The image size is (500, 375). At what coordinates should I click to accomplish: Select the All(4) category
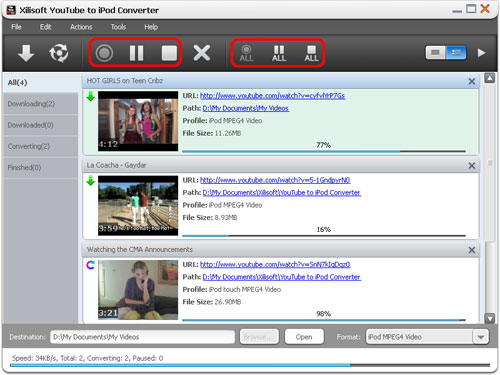[x=40, y=82]
